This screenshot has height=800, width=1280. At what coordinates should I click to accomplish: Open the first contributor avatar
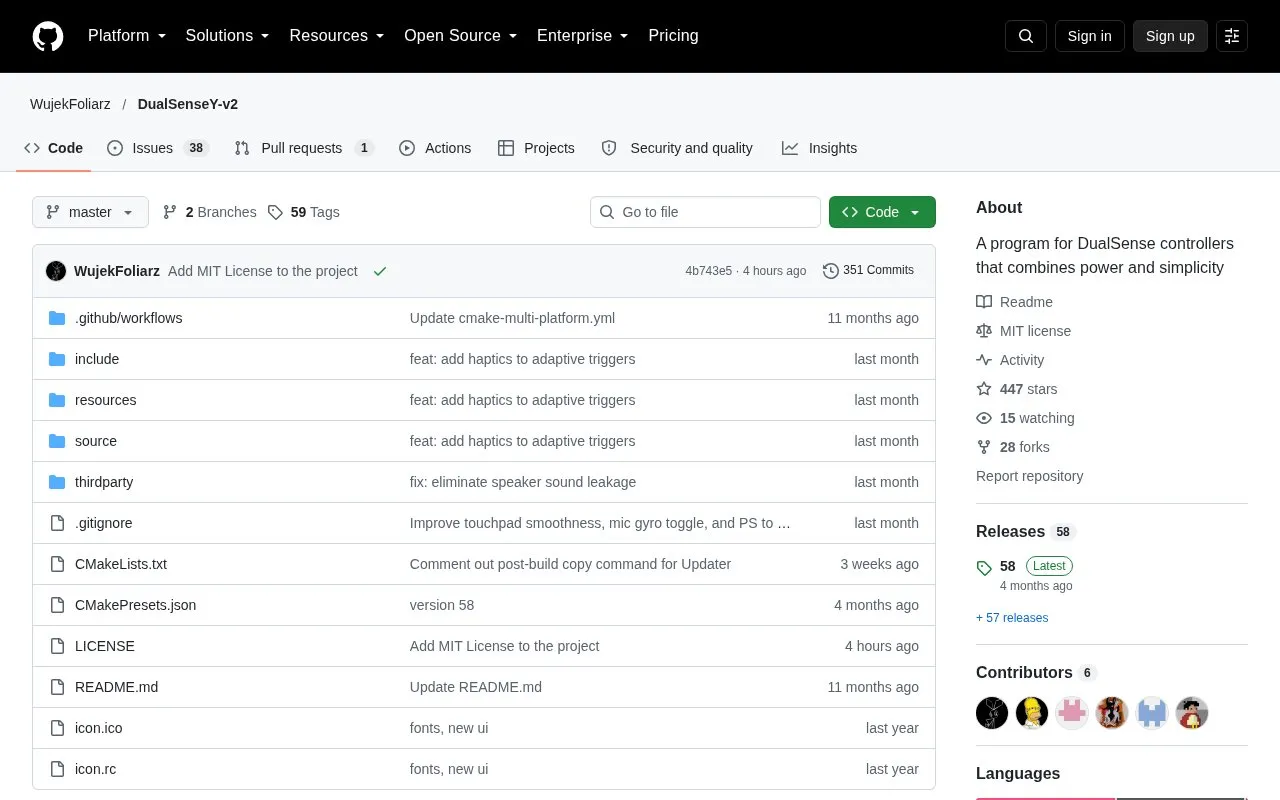tap(992, 713)
